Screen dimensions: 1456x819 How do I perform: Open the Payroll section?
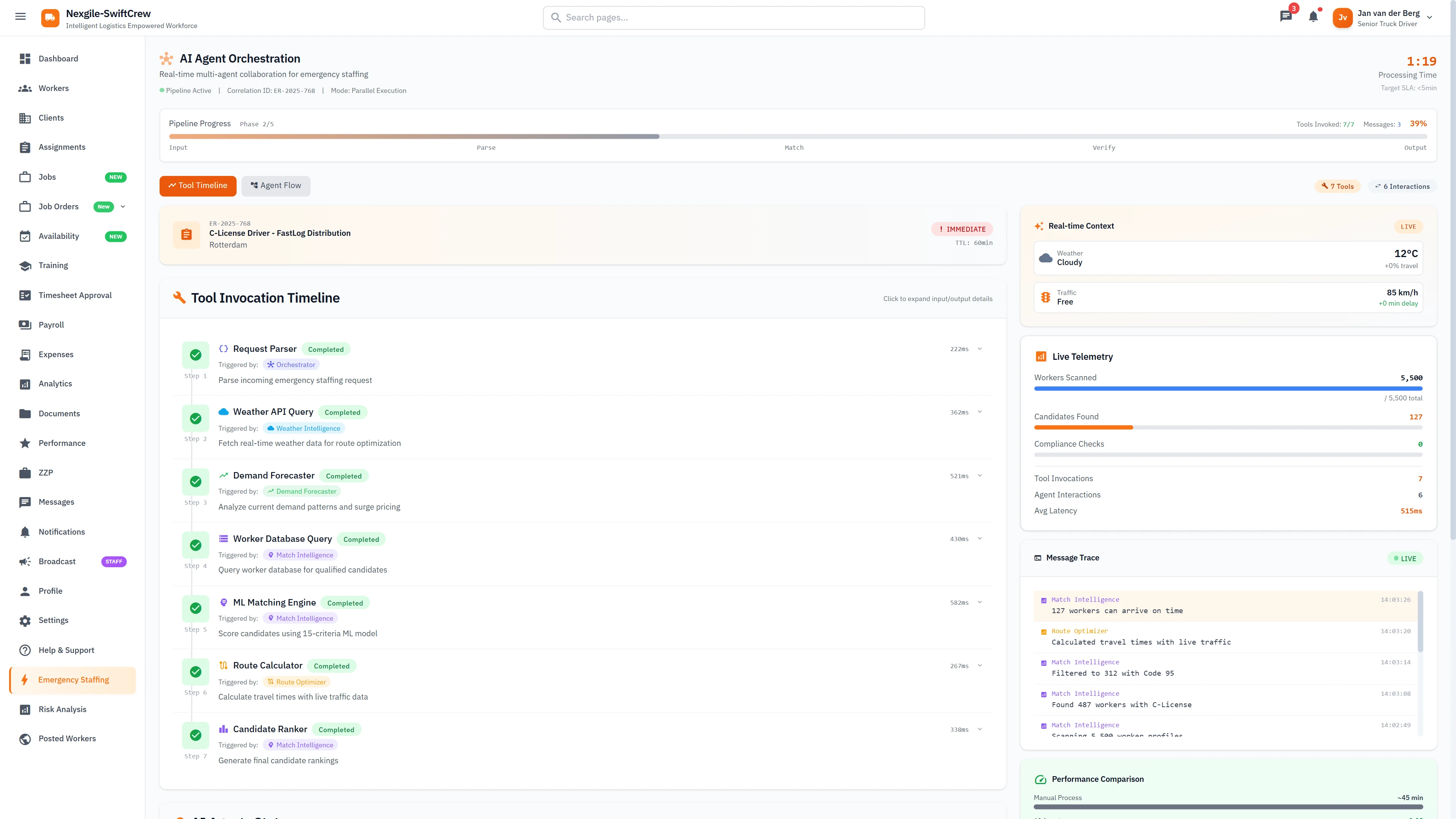(51, 325)
